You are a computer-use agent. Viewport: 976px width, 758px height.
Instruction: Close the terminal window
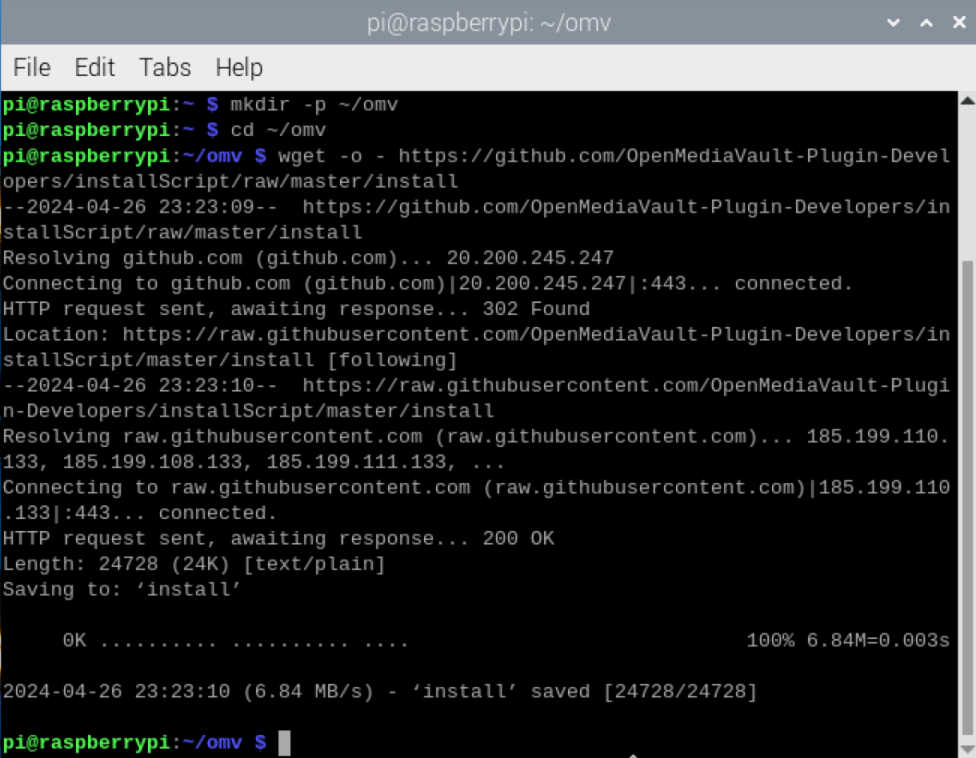coord(959,22)
